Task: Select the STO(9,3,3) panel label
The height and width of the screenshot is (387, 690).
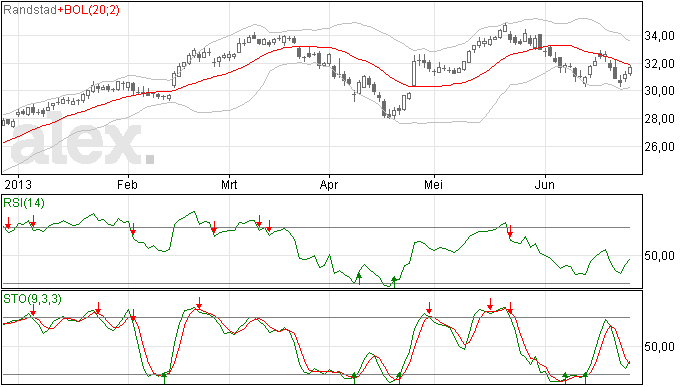Action: point(32,299)
